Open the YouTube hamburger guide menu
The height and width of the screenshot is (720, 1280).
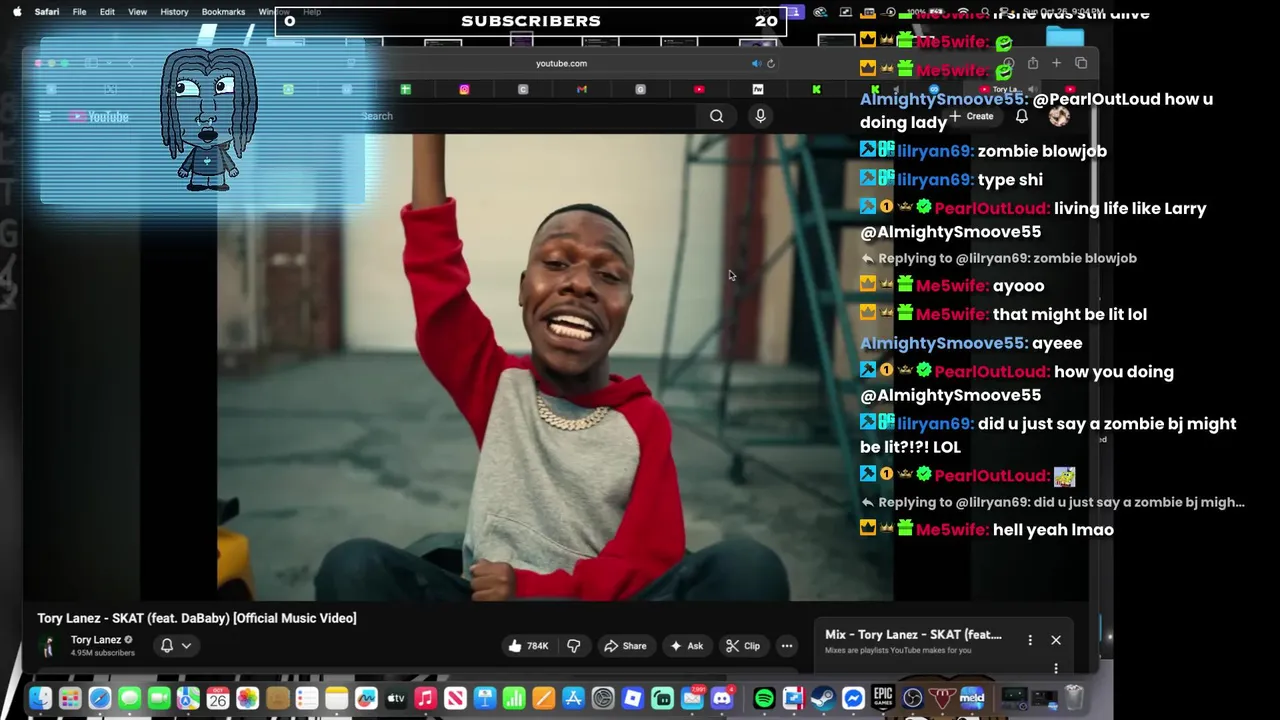point(44,117)
